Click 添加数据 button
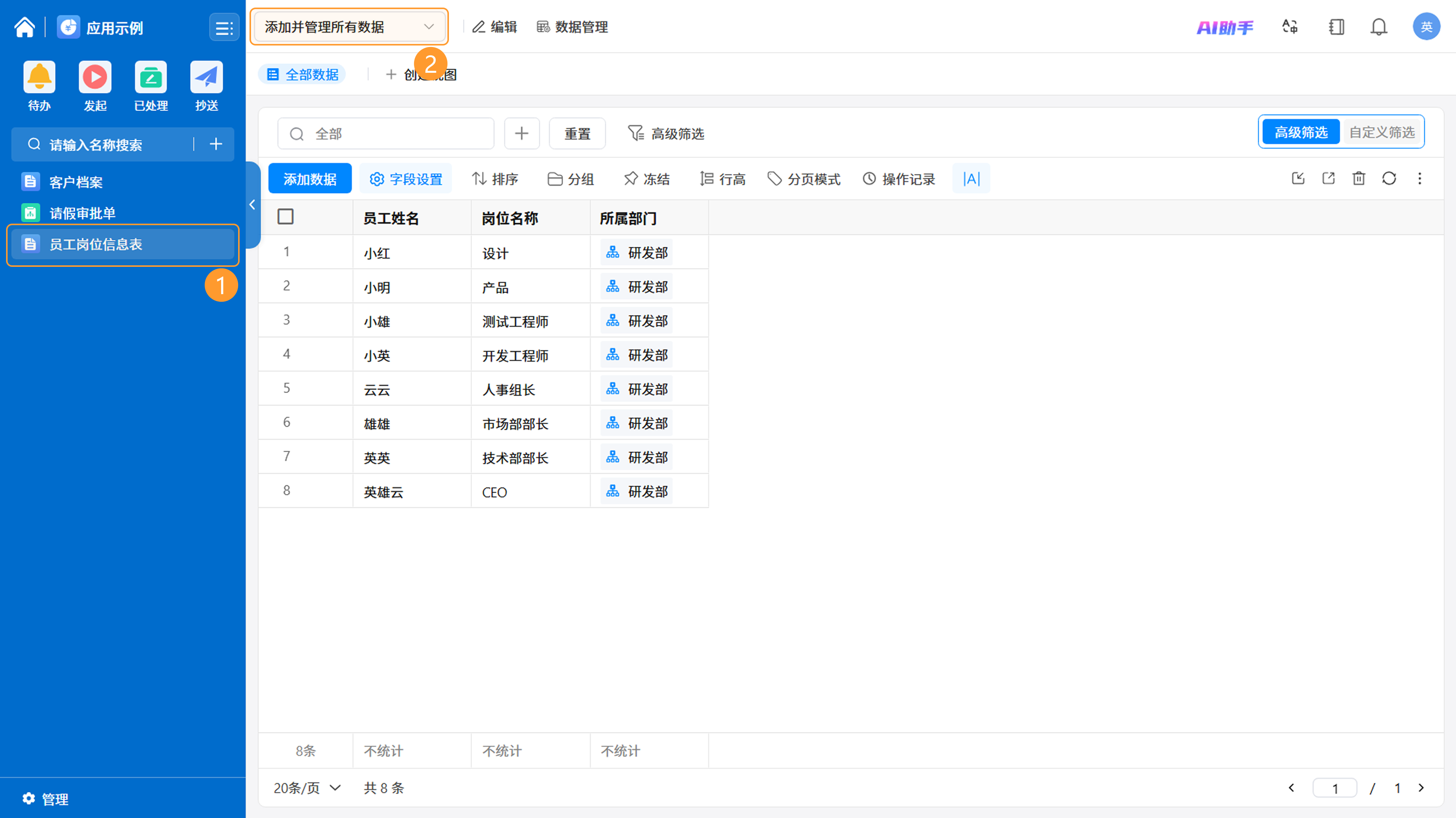 310,179
